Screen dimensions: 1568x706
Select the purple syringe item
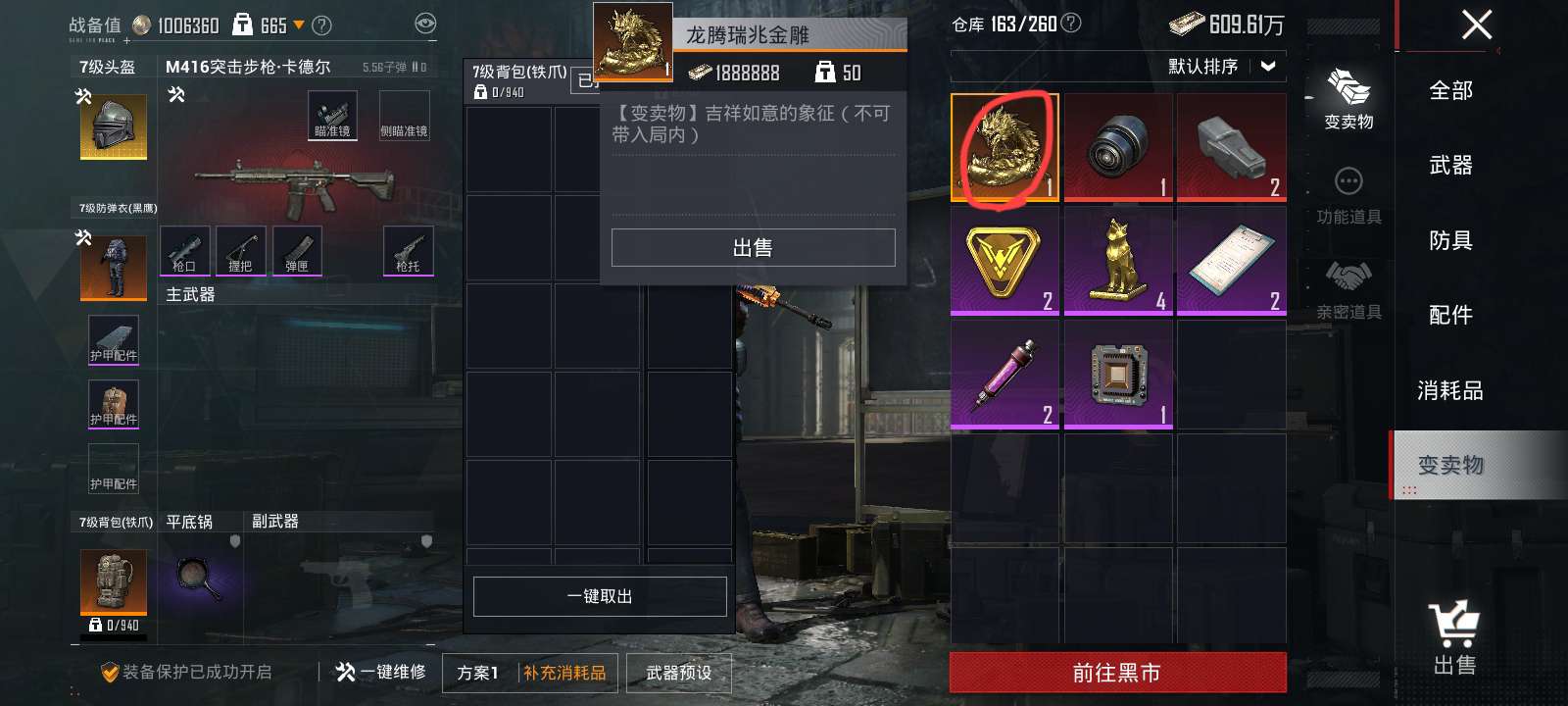click(x=1004, y=375)
